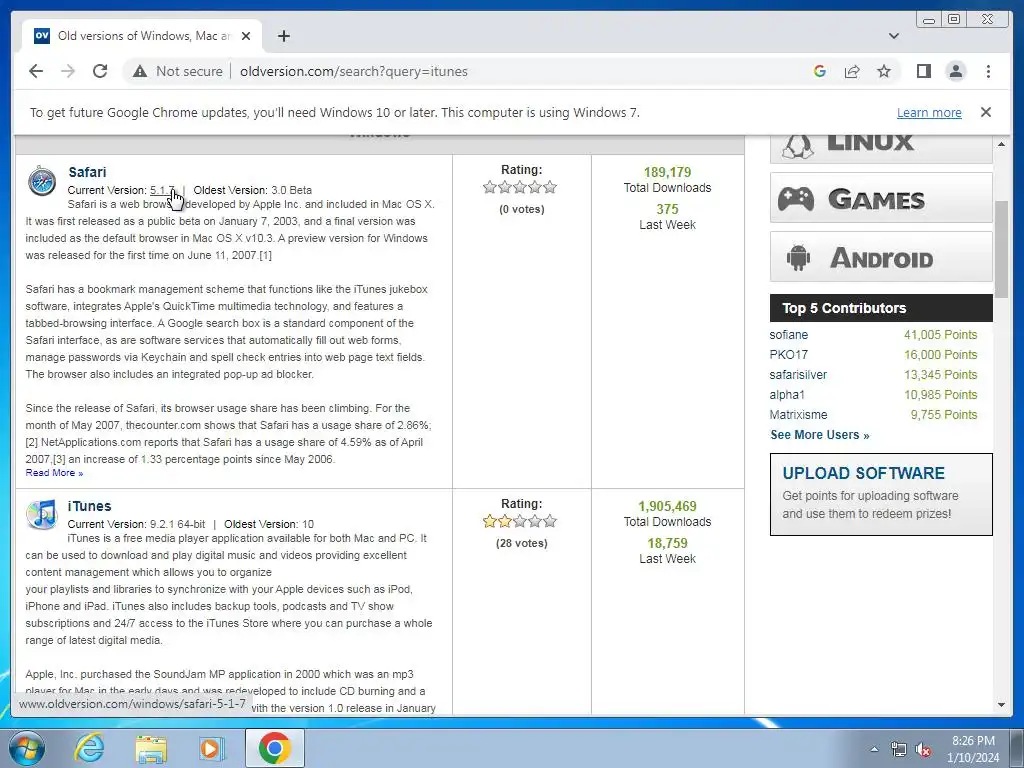The image size is (1024, 768).
Task: Click the network tray icon
Action: [x=899, y=750]
